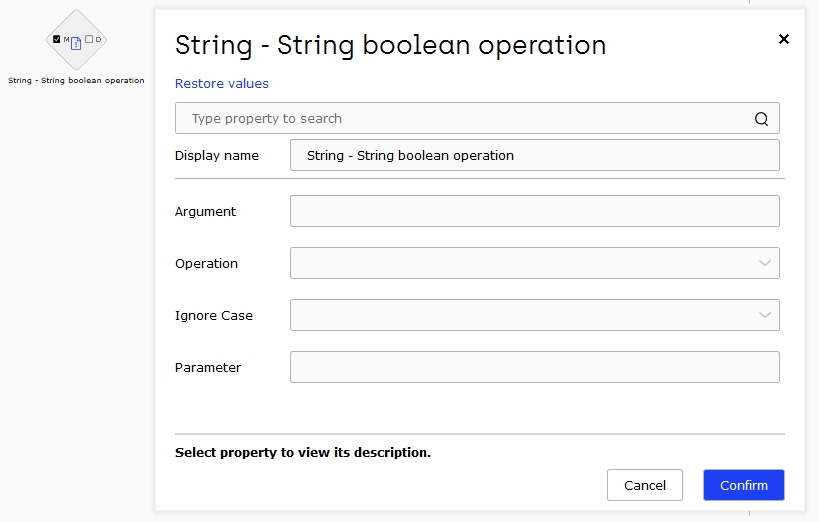The width and height of the screenshot is (819, 522).
Task: Open the Operation dropdown
Action: pos(535,263)
